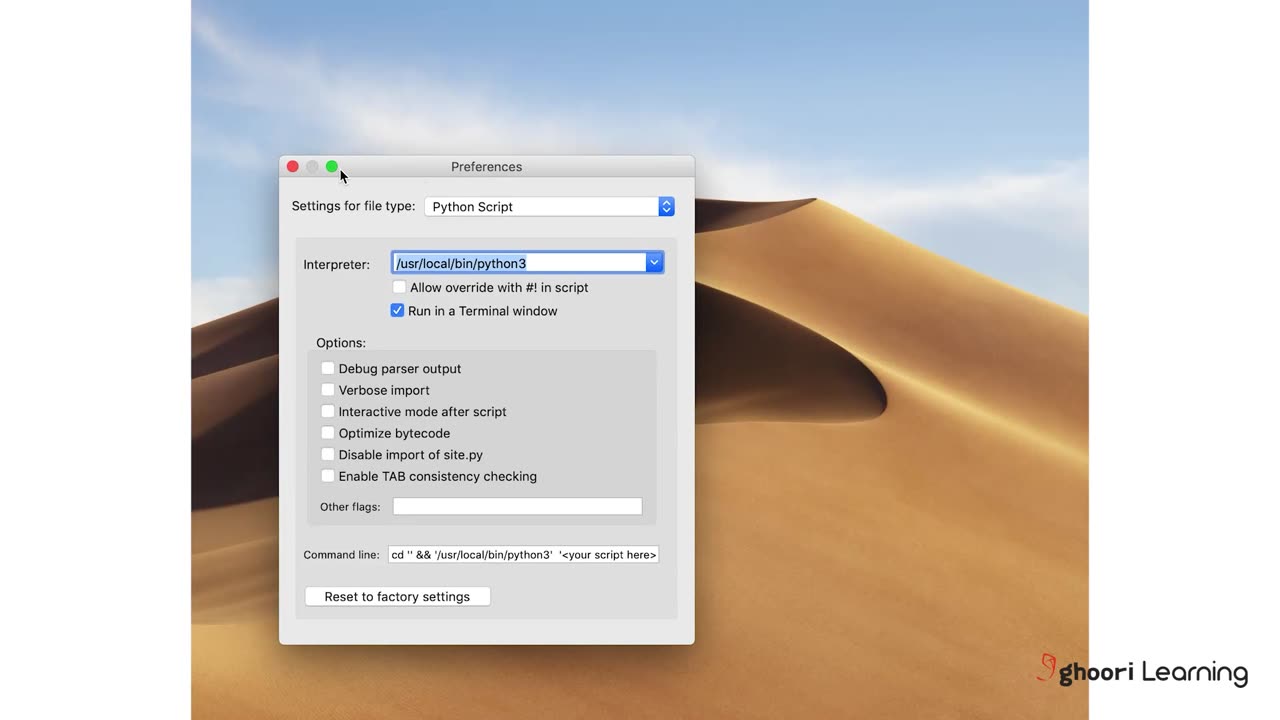Viewport: 1280px width, 720px height.
Task: Click the Other flags input field
Action: tap(517, 507)
